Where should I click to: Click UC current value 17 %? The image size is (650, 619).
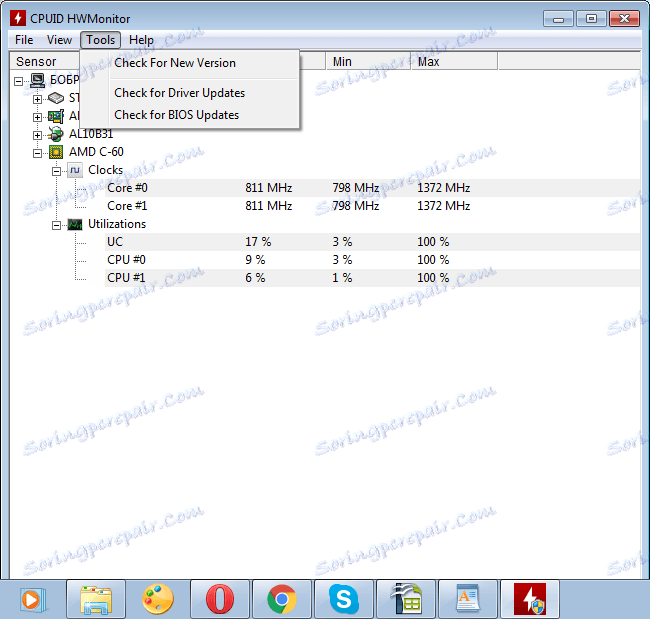coord(258,242)
